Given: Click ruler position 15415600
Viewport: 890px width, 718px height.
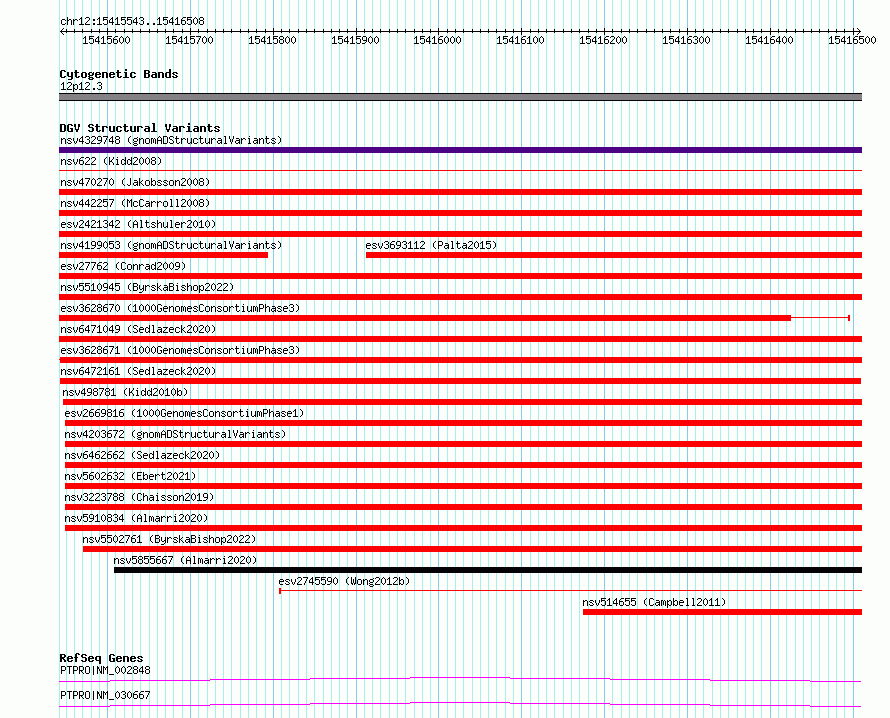Looking at the screenshot, I should click(106, 40).
